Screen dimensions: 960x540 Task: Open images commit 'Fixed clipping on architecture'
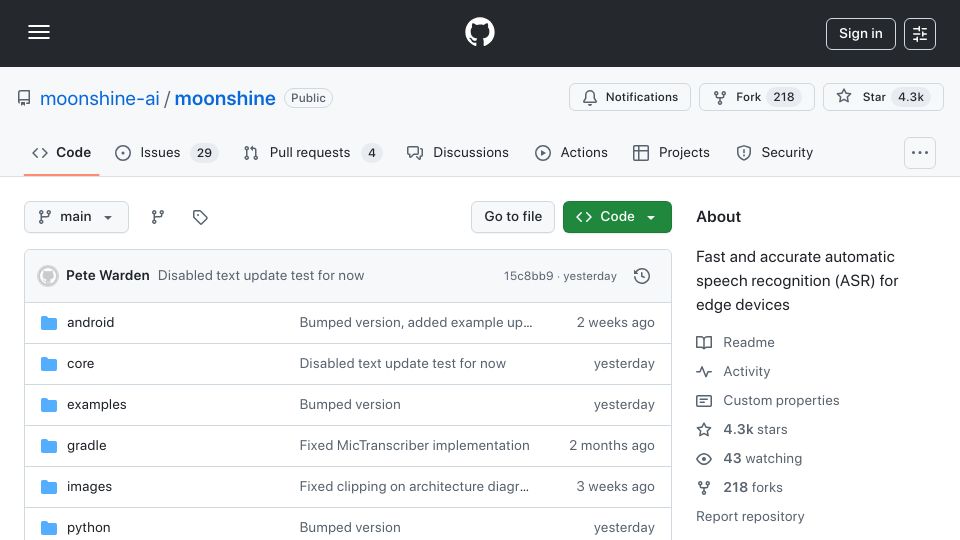pos(414,487)
